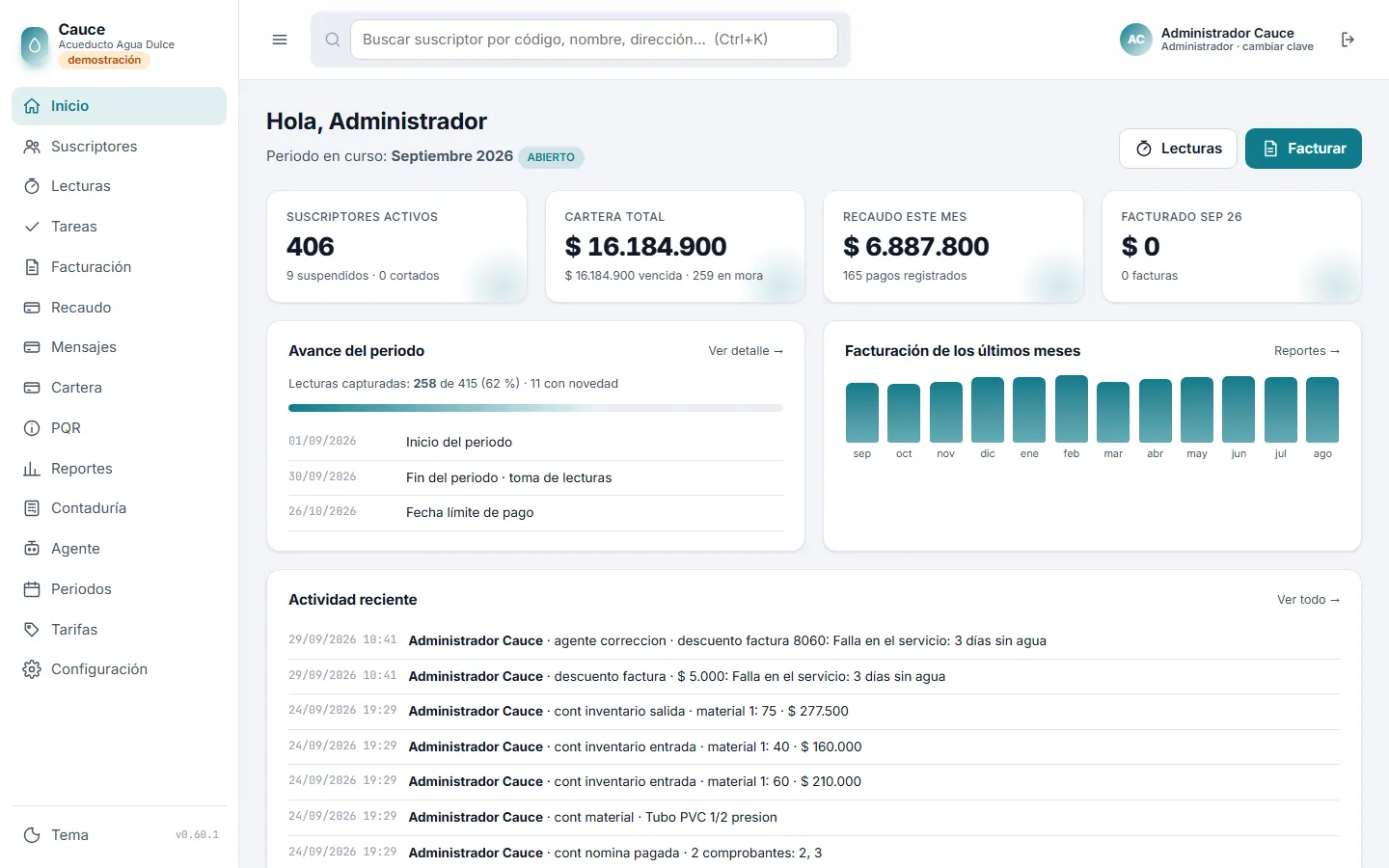Click the Agente robot icon

[32, 549]
